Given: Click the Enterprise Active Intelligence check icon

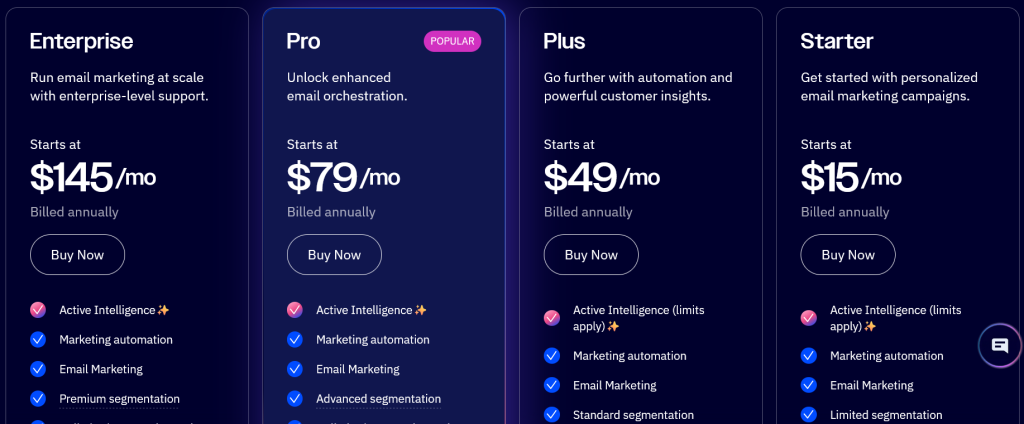Looking at the screenshot, I should click(38, 310).
